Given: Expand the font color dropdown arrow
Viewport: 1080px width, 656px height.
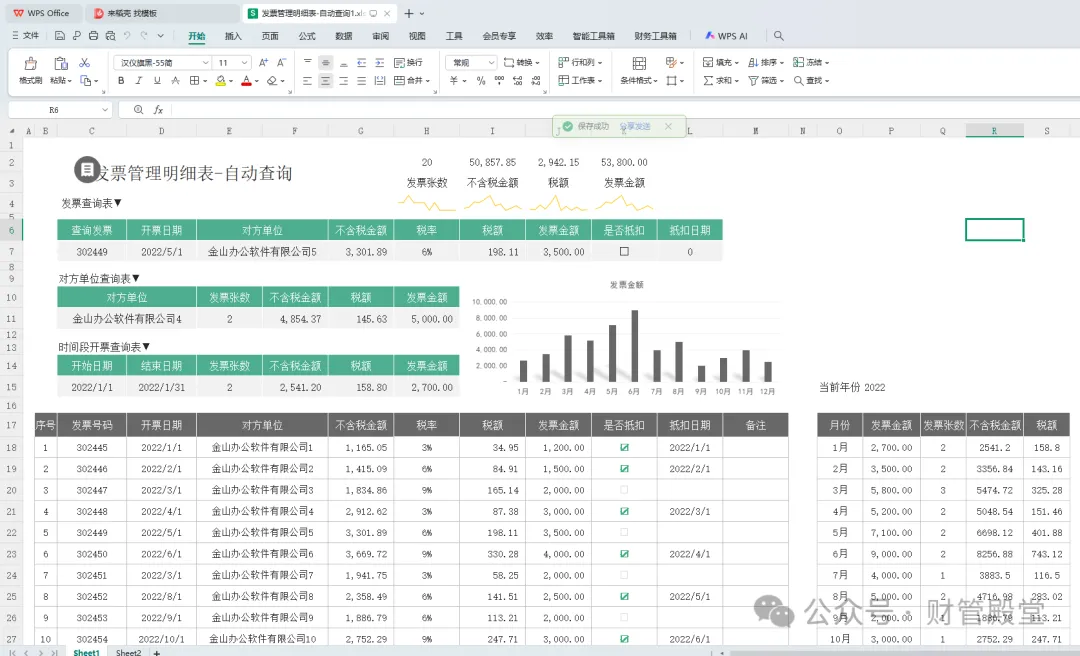Looking at the screenshot, I should (256, 81).
